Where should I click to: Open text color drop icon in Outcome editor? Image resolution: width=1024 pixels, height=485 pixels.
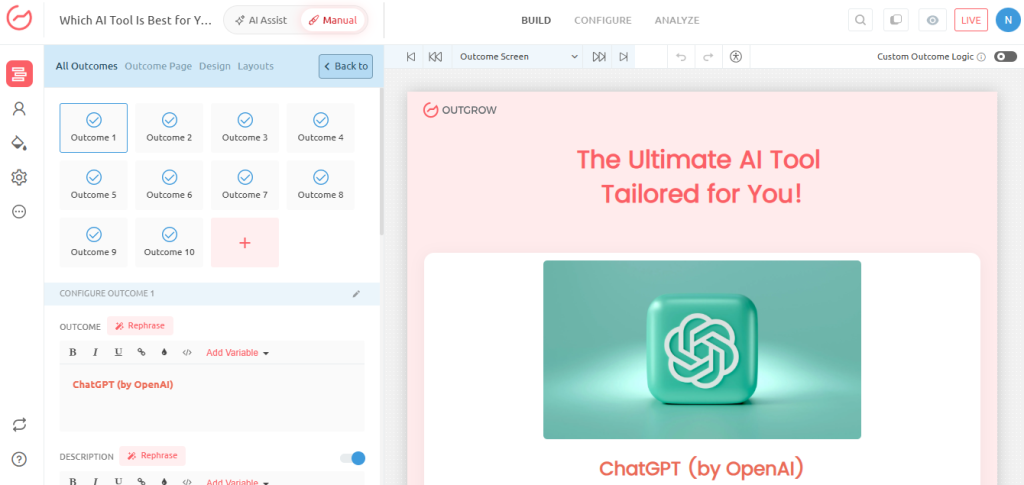tap(164, 352)
